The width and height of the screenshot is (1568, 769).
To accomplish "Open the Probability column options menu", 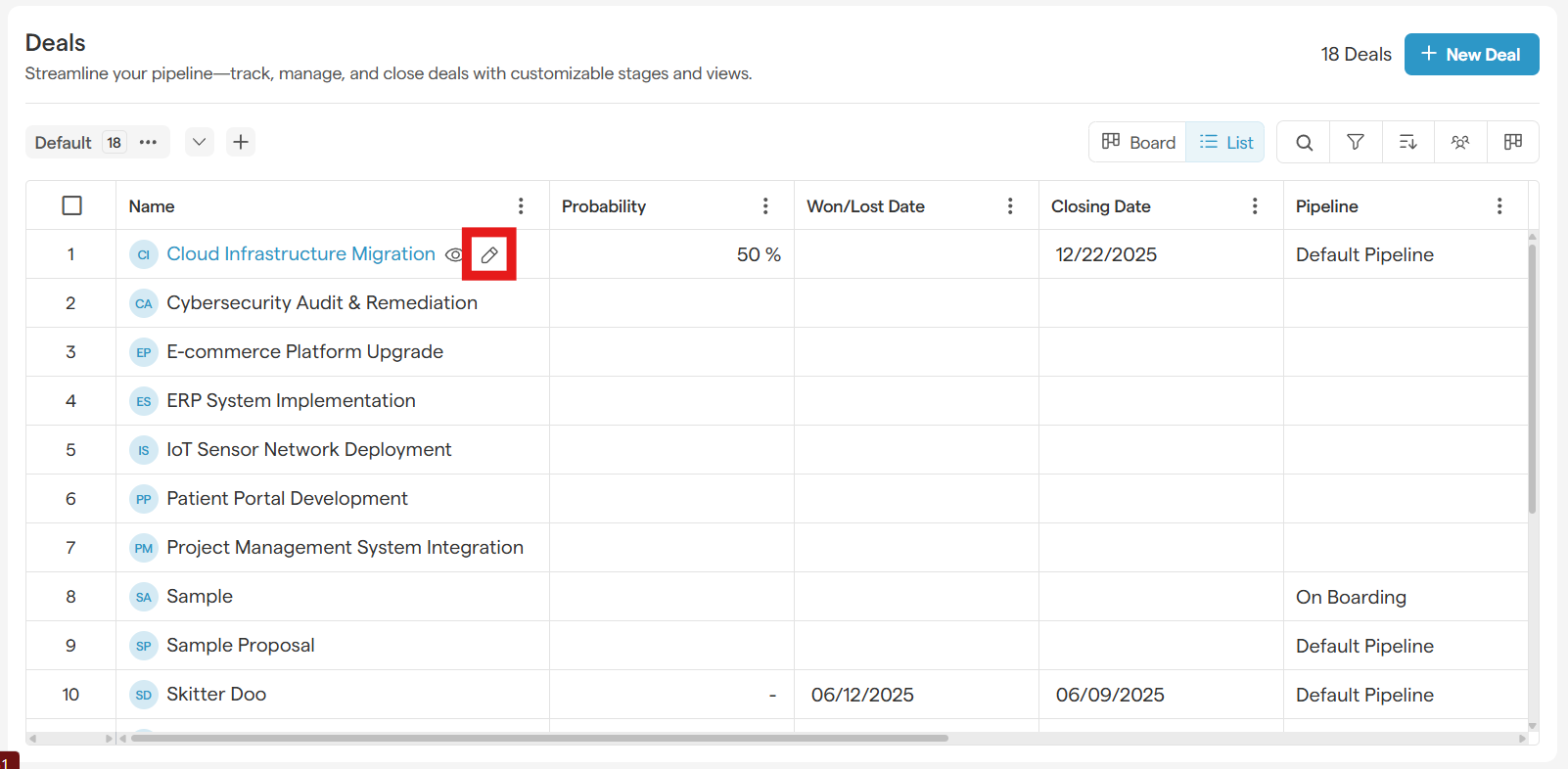I will [765, 205].
